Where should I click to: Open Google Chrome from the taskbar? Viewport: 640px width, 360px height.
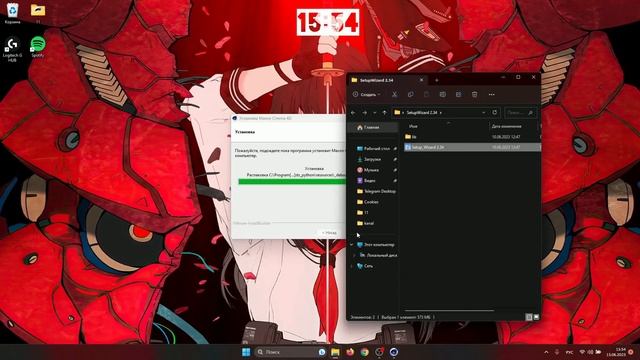[x=364, y=352]
